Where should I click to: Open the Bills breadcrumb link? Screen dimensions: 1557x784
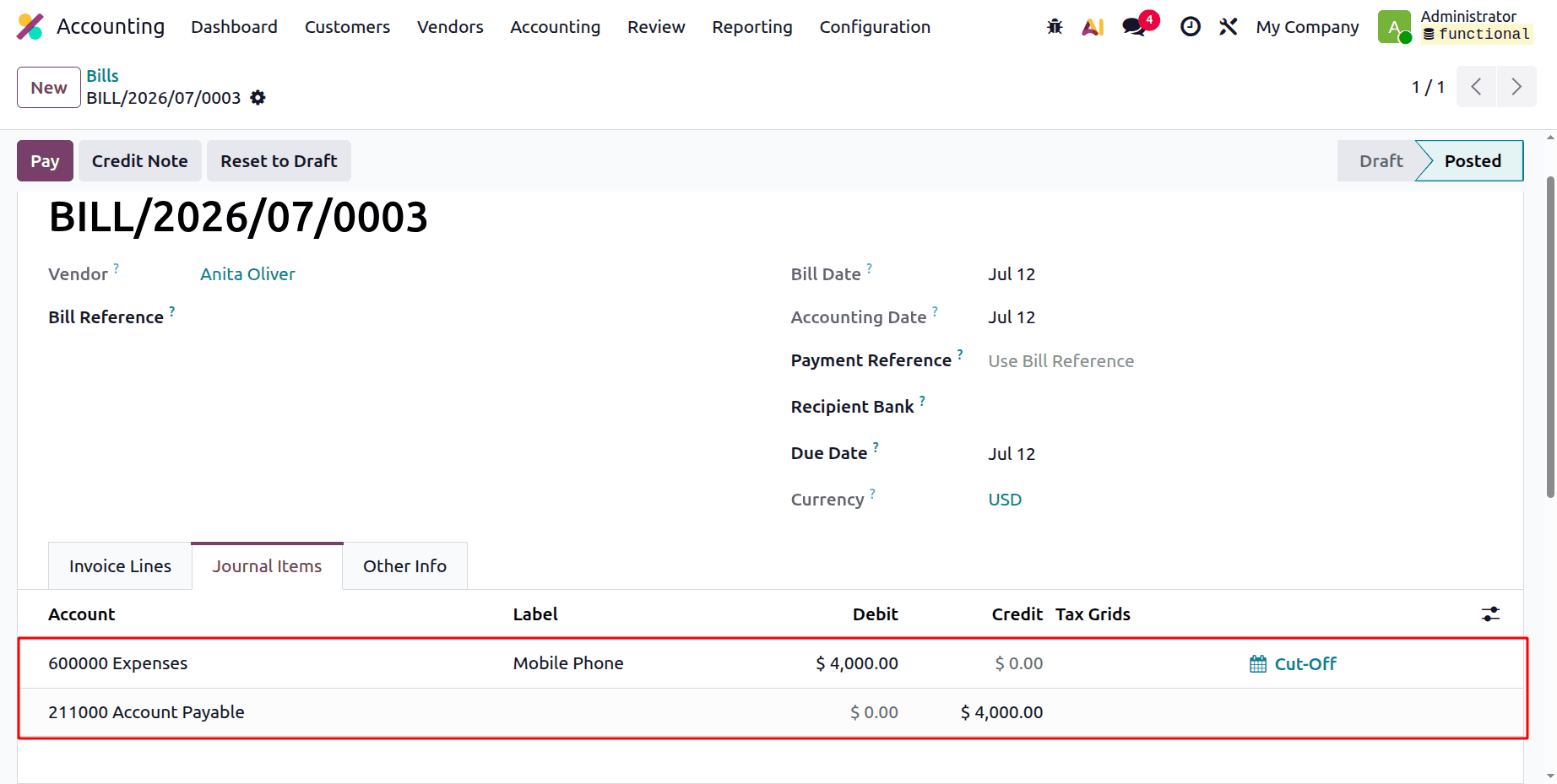point(102,76)
